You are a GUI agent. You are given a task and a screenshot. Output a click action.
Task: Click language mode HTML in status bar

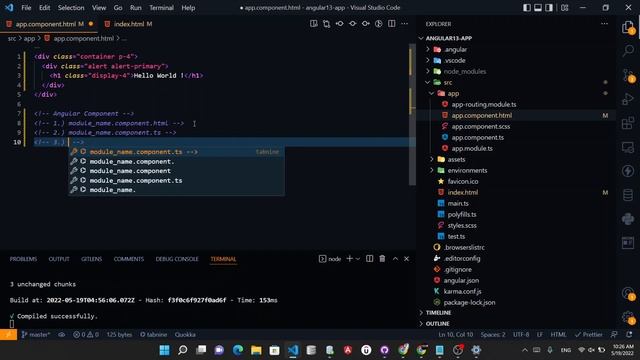pos(558,335)
